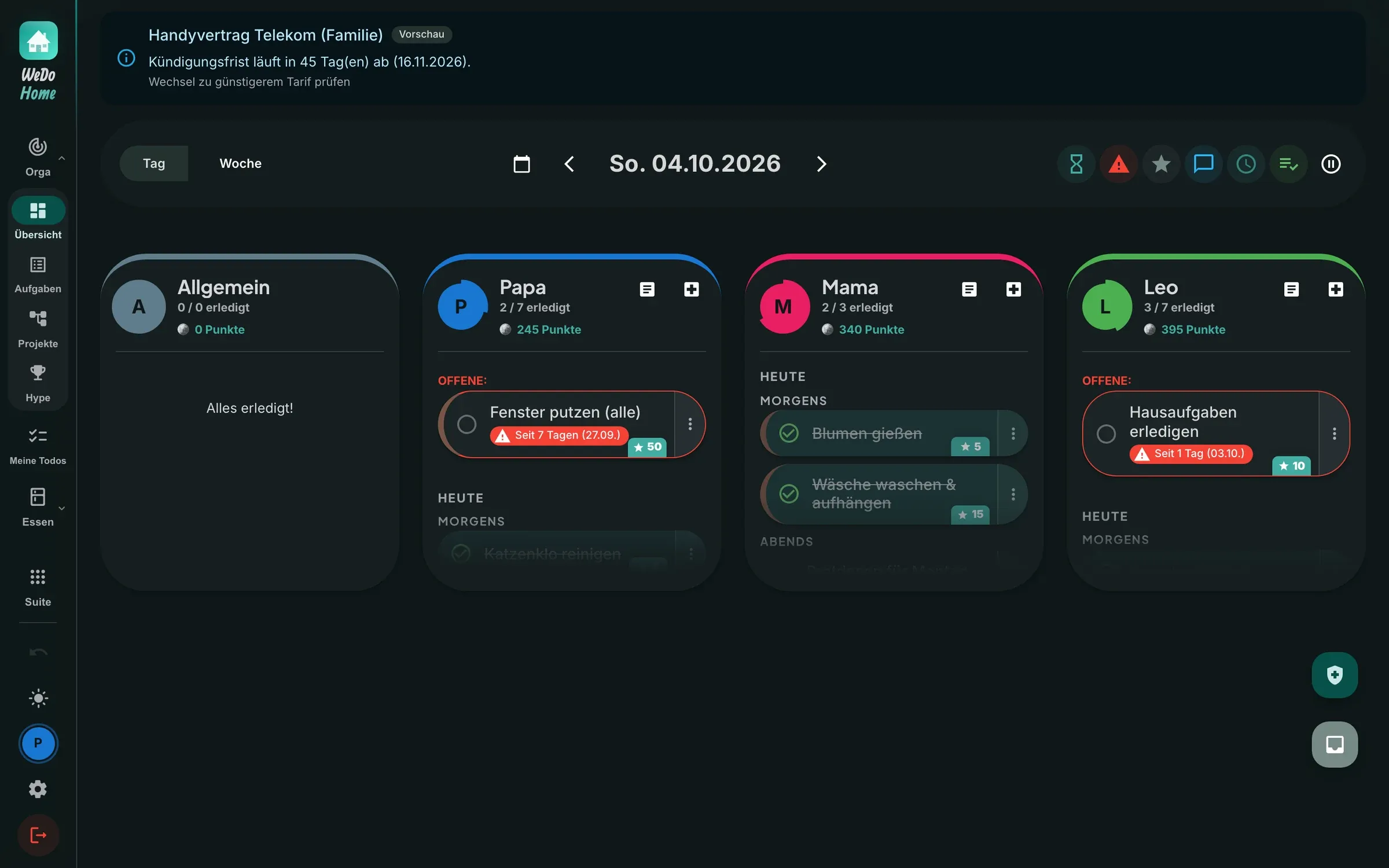1389x868 pixels.
Task: Toggle the clock time filter
Action: pyautogui.click(x=1246, y=164)
